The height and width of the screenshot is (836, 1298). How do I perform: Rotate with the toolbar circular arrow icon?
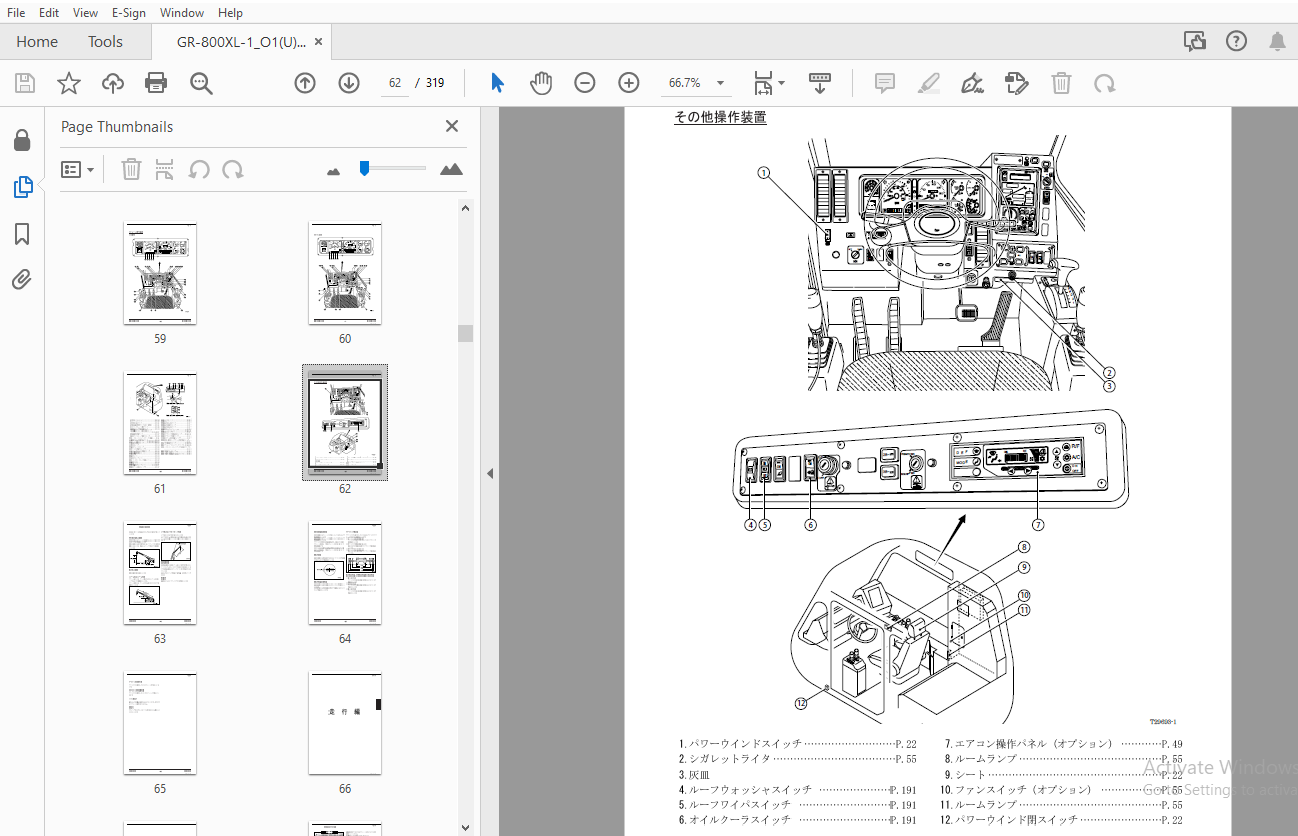1105,83
